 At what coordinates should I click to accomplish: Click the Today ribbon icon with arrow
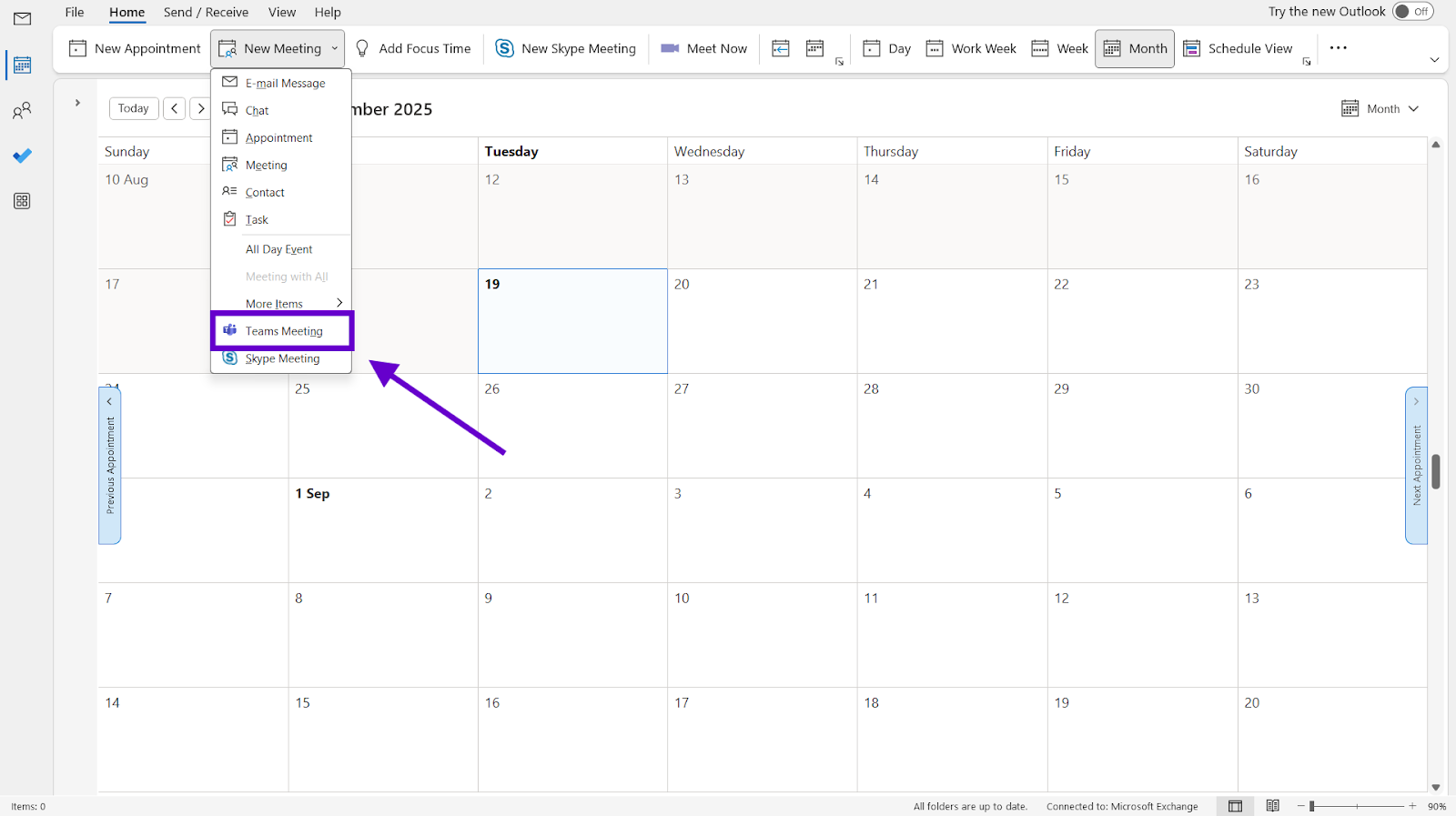(781, 48)
